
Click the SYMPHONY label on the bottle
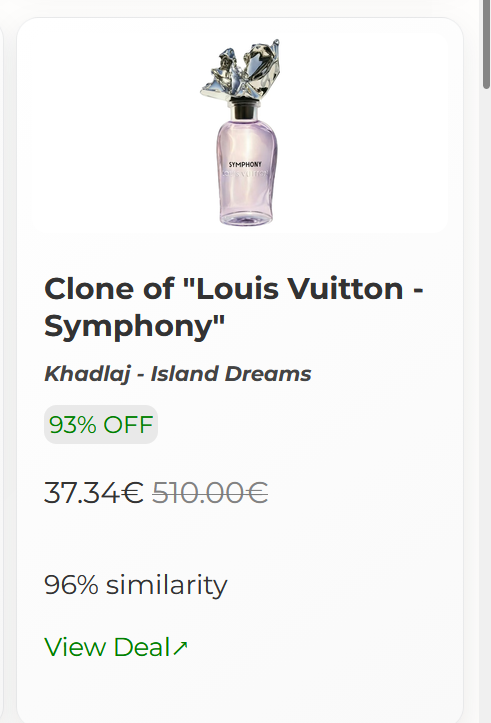point(245,165)
